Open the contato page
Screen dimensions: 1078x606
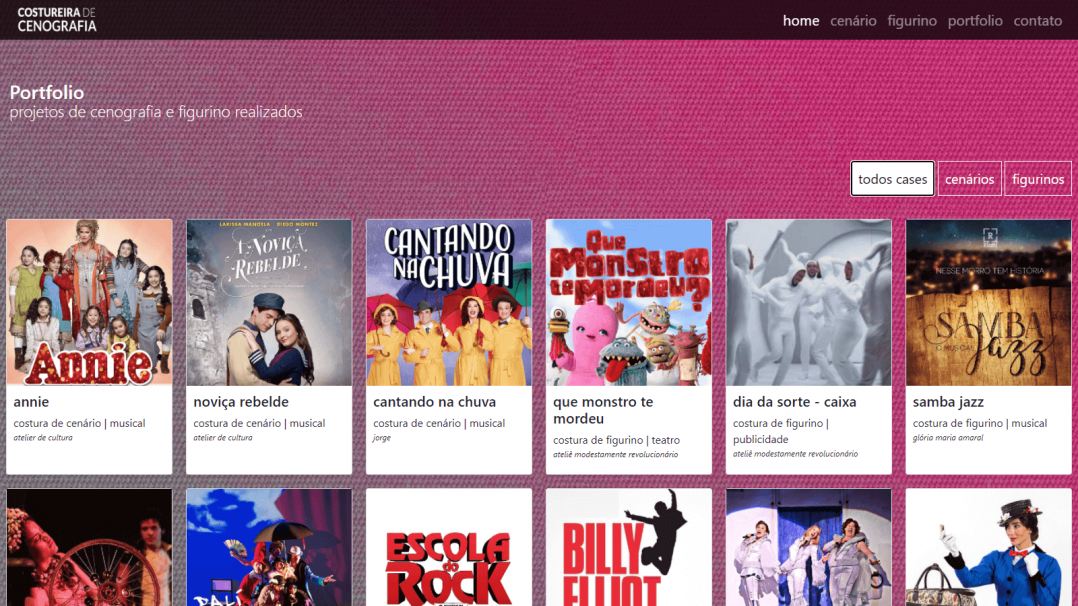pos(1037,20)
